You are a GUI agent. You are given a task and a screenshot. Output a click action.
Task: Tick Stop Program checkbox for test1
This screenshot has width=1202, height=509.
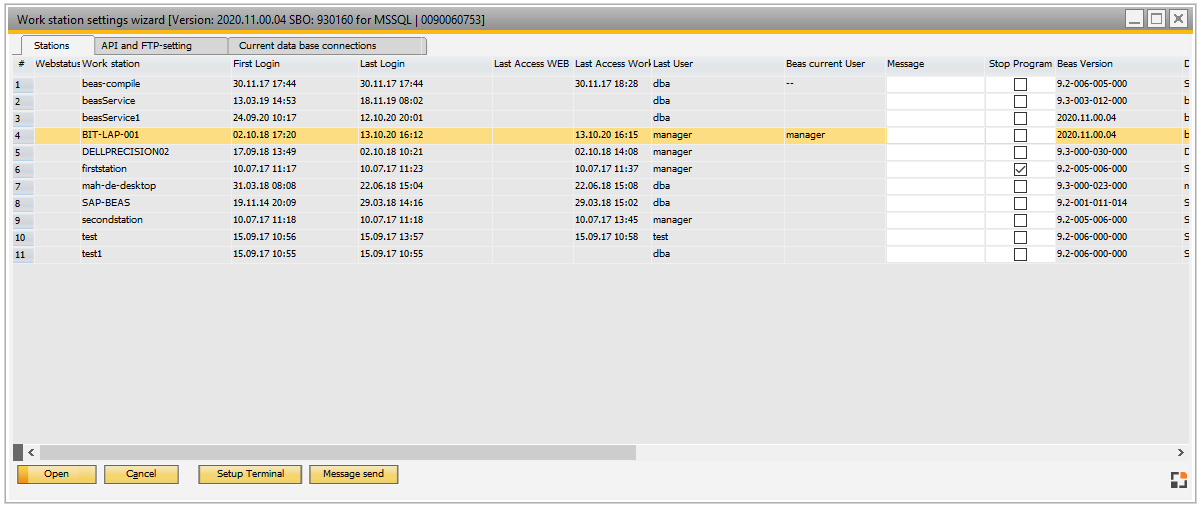point(1020,254)
